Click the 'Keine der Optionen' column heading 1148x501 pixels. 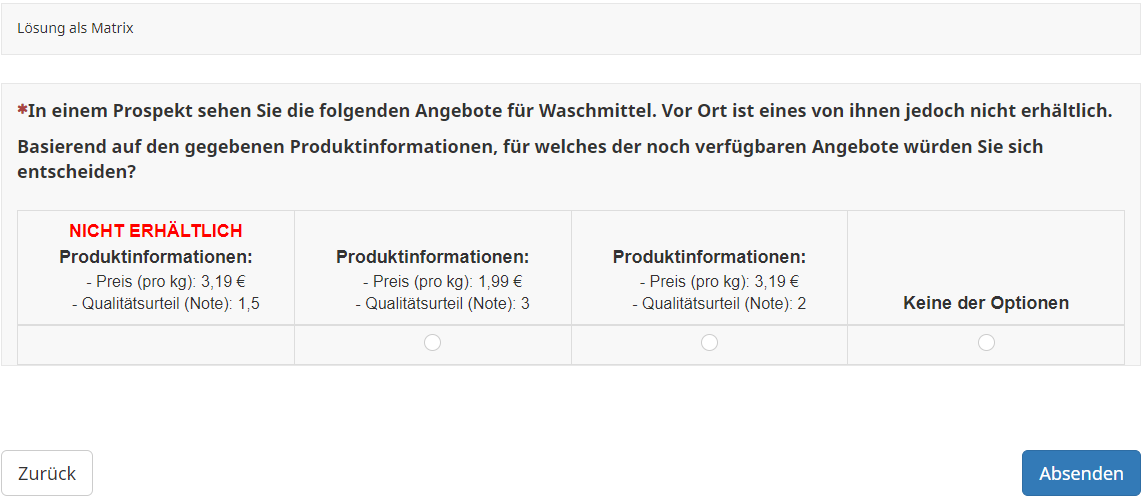point(986,303)
